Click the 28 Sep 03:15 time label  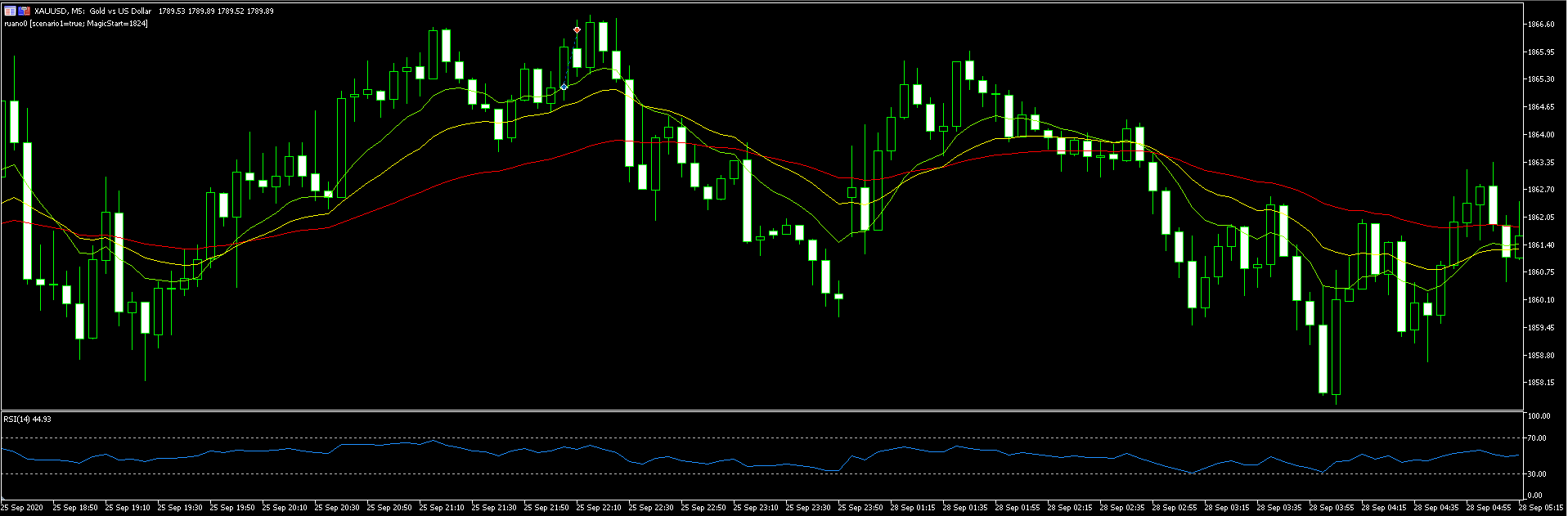(x=1229, y=508)
